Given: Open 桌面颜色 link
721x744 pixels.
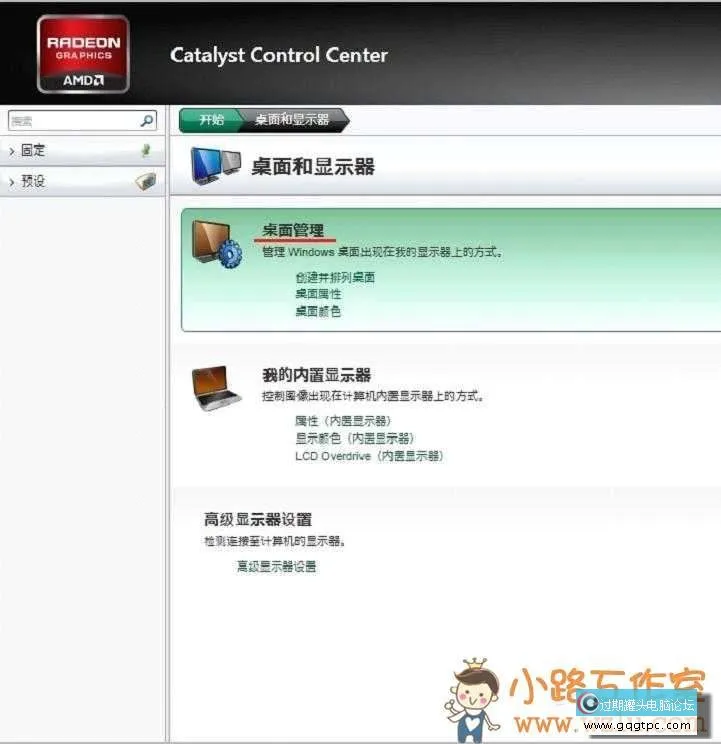Looking at the screenshot, I should pyautogui.click(x=318, y=311).
